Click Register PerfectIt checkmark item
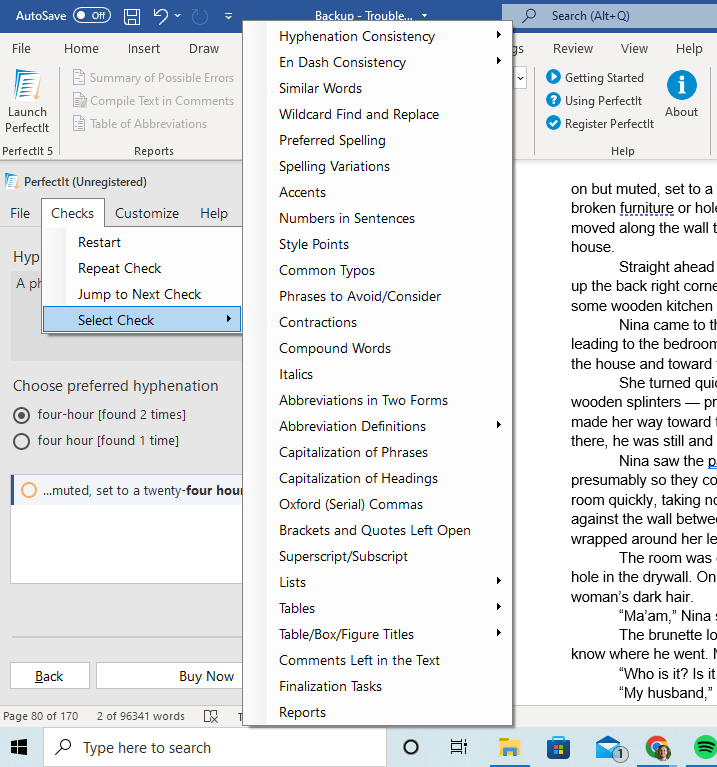717x767 pixels. coord(600,123)
